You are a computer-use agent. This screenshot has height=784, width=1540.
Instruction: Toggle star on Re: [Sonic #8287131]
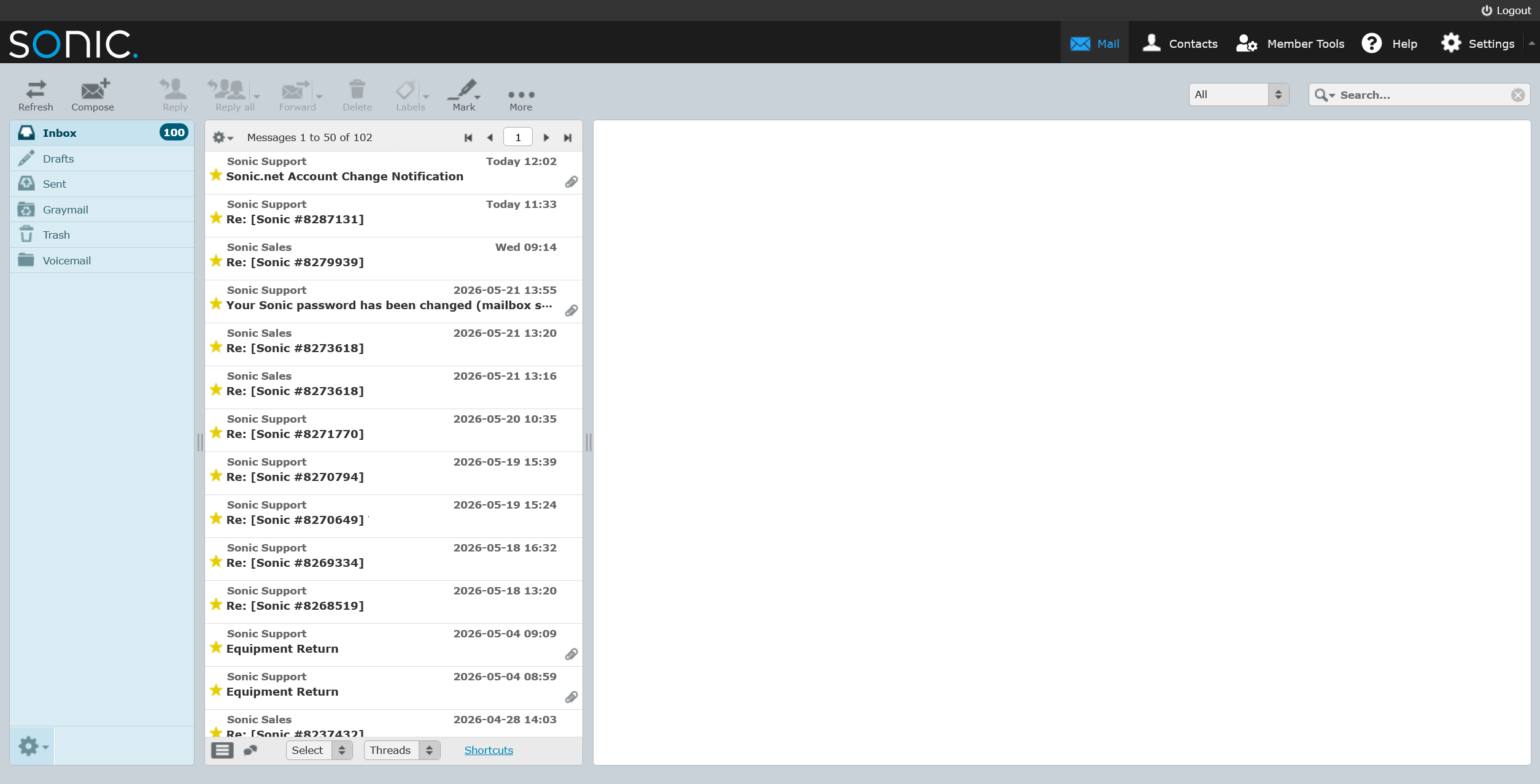click(x=216, y=218)
